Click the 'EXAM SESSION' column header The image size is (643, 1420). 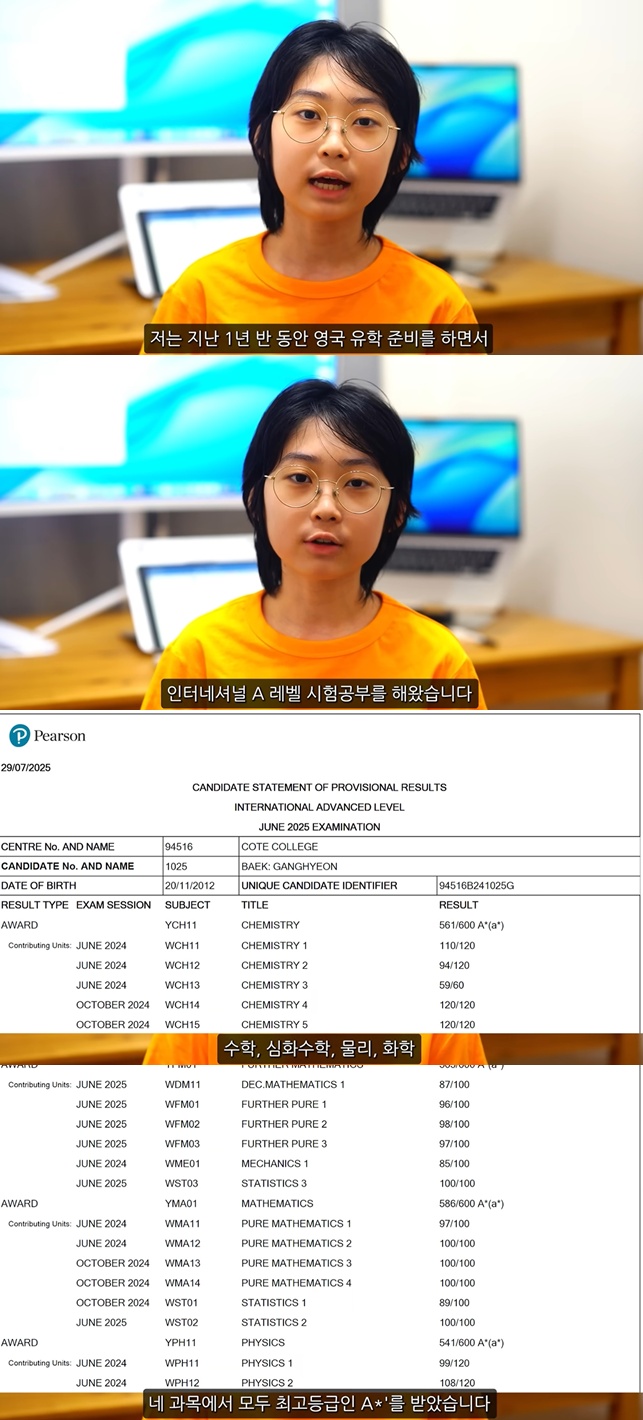(113, 905)
